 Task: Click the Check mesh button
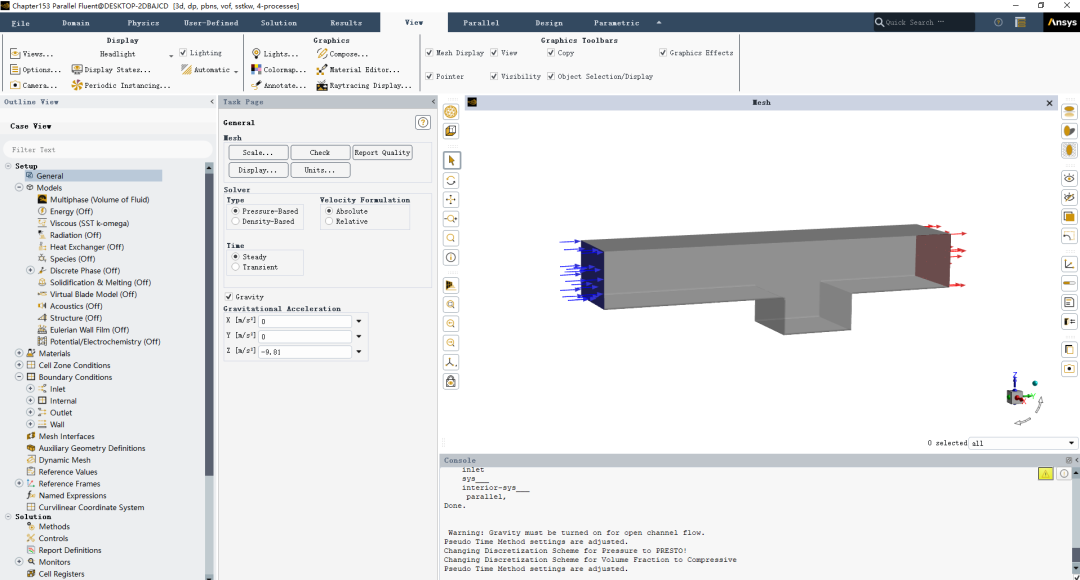pos(320,153)
